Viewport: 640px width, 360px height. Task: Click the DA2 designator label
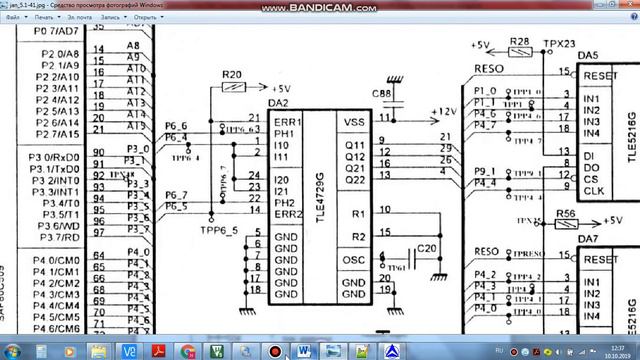pyautogui.click(x=278, y=103)
